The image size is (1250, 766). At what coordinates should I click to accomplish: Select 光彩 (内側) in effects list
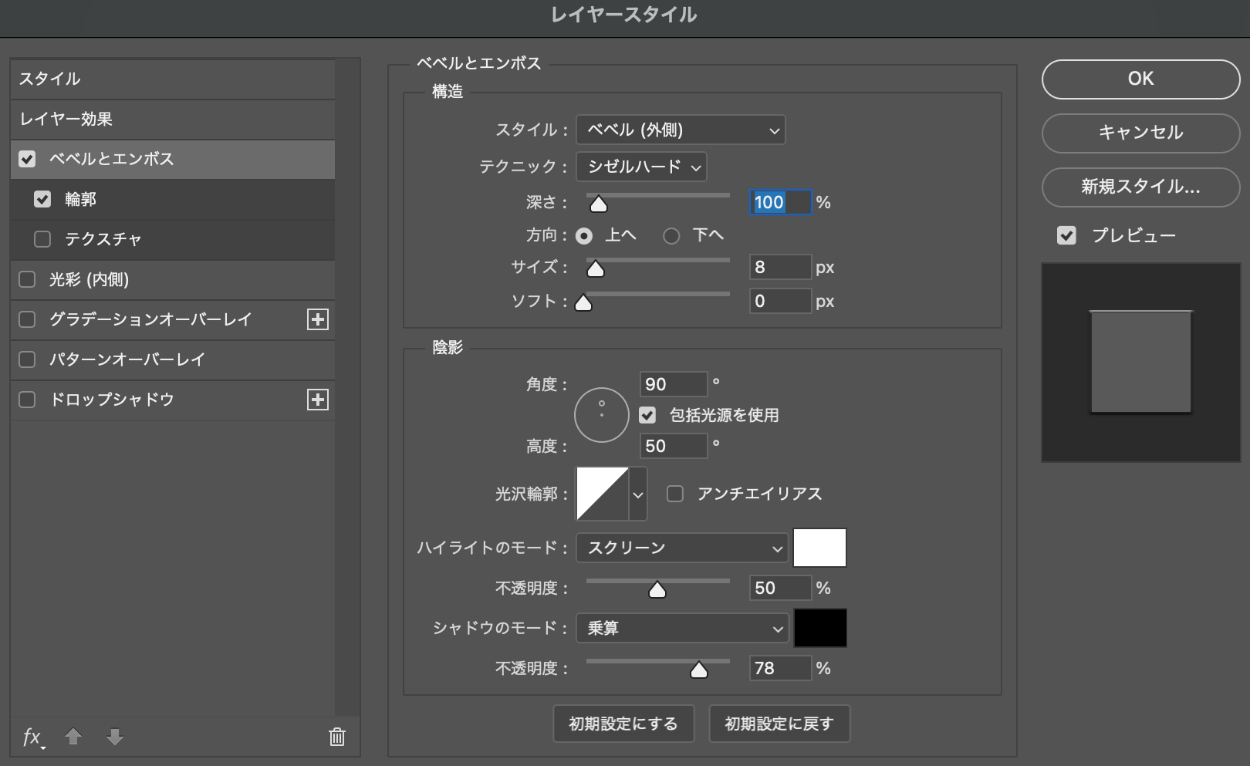coord(89,279)
